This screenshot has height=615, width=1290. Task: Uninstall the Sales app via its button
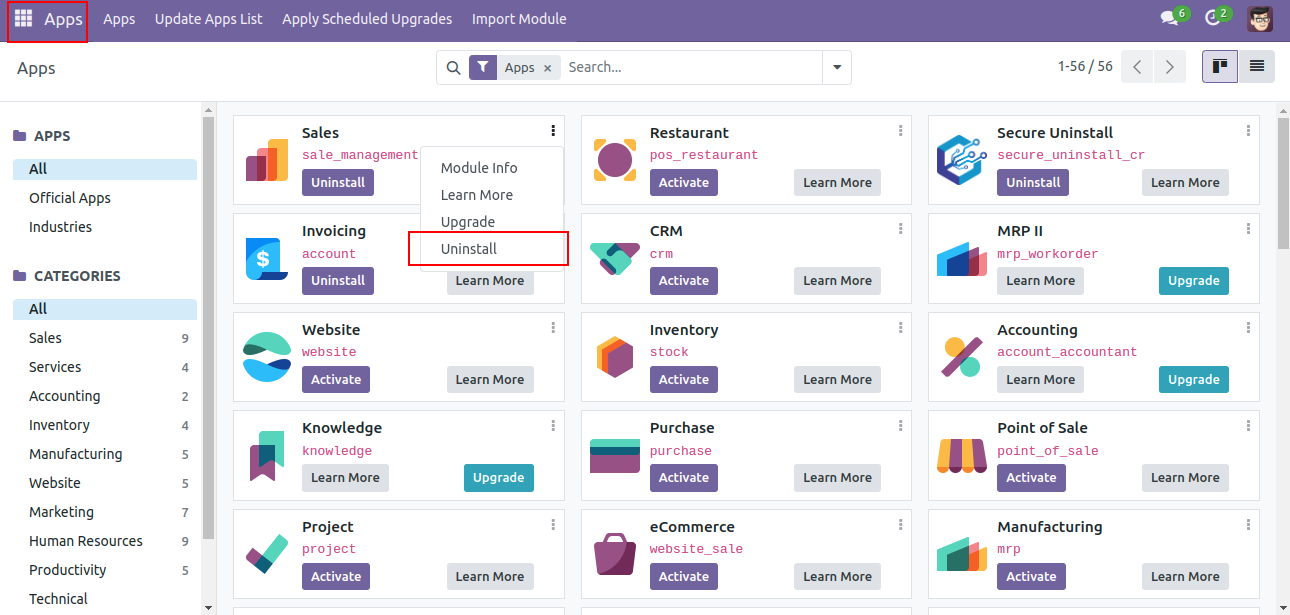338,183
